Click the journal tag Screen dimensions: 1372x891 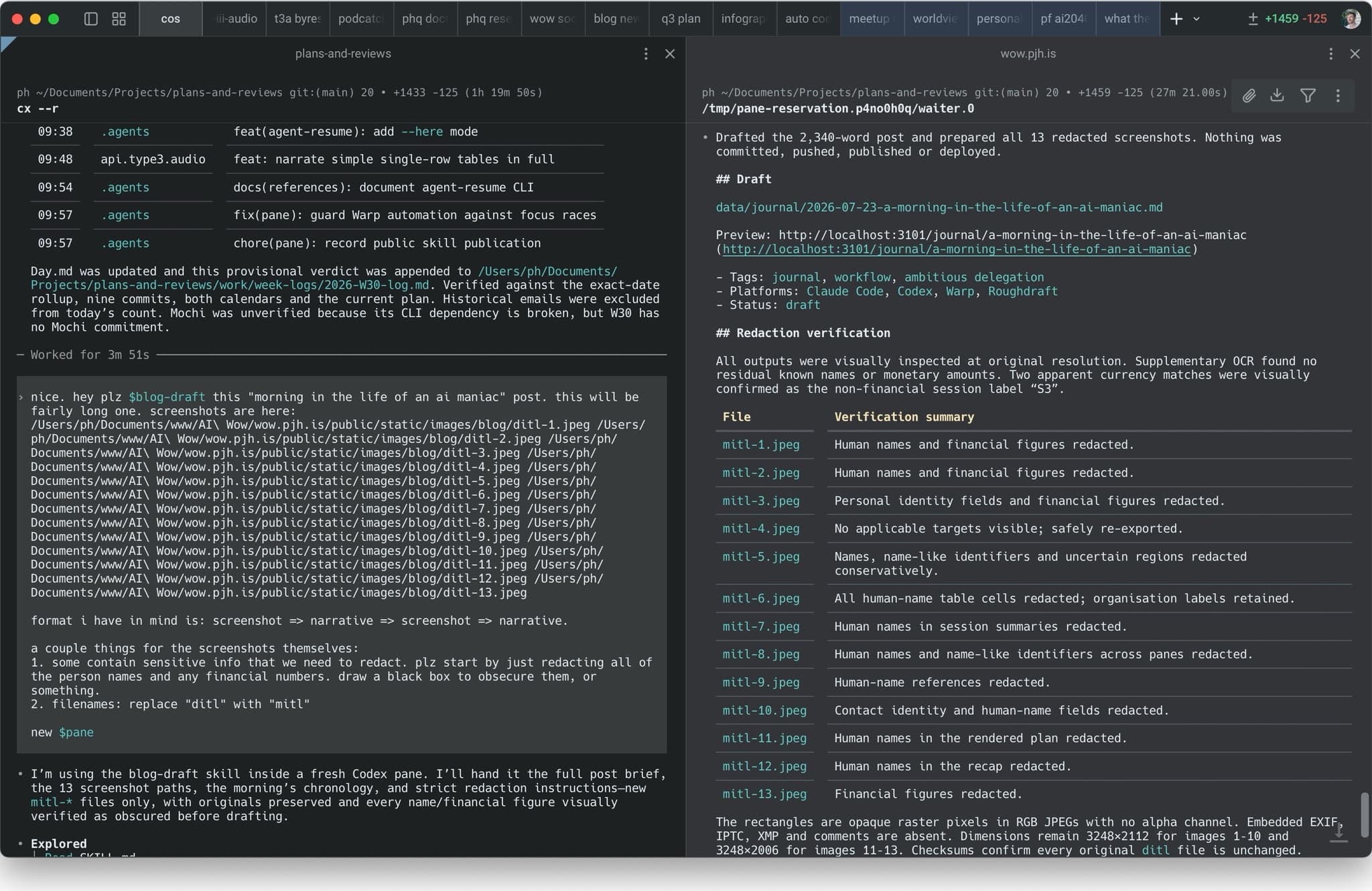point(796,277)
